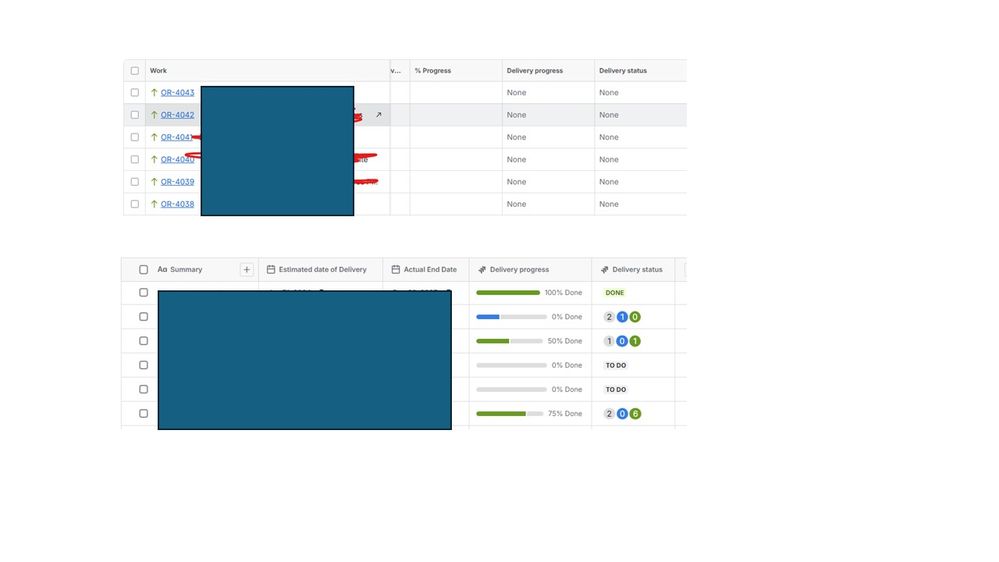Click the 50% Done progress bar
999x562 pixels.
[509, 341]
